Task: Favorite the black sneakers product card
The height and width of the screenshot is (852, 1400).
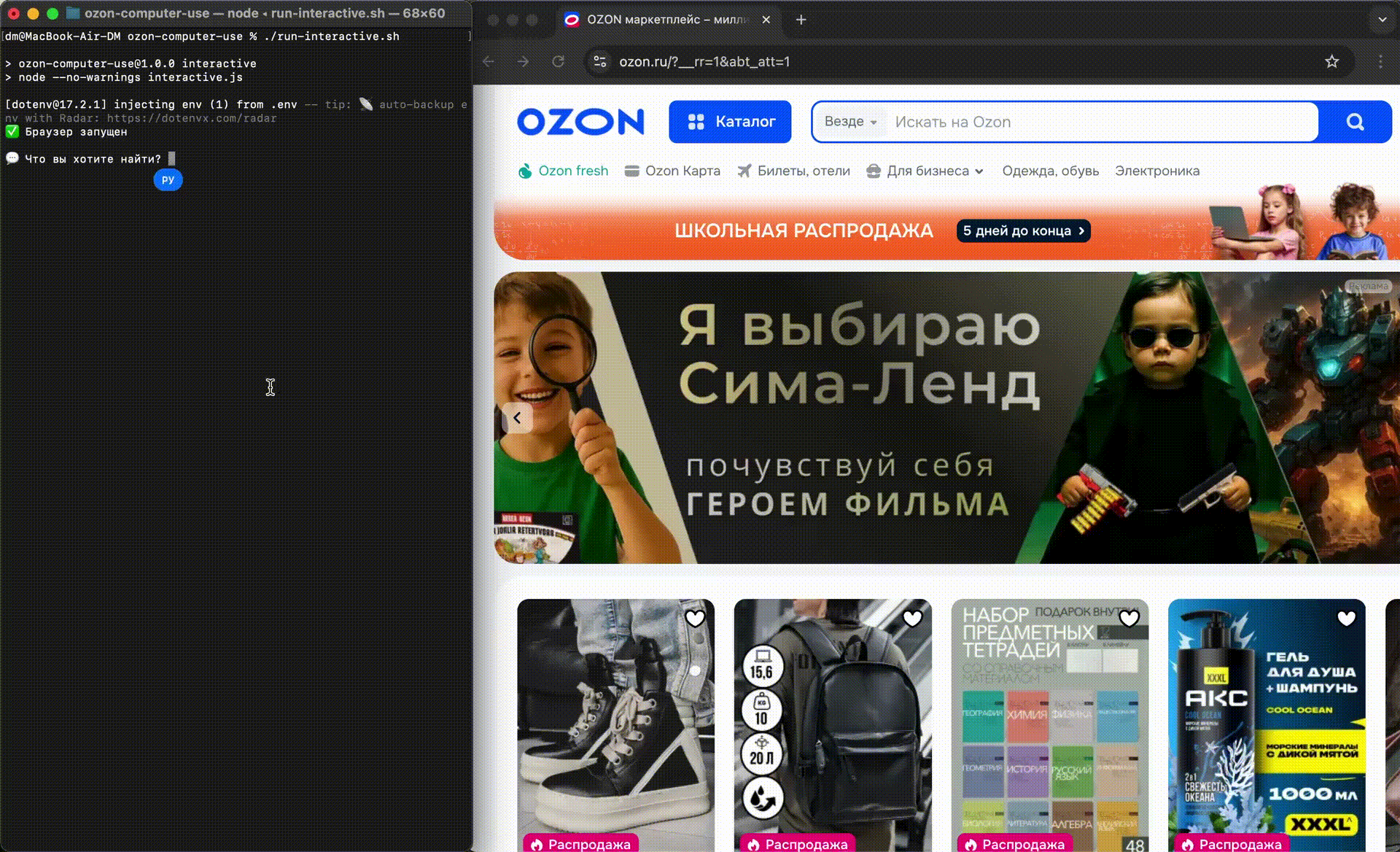Action: pyautogui.click(x=696, y=618)
